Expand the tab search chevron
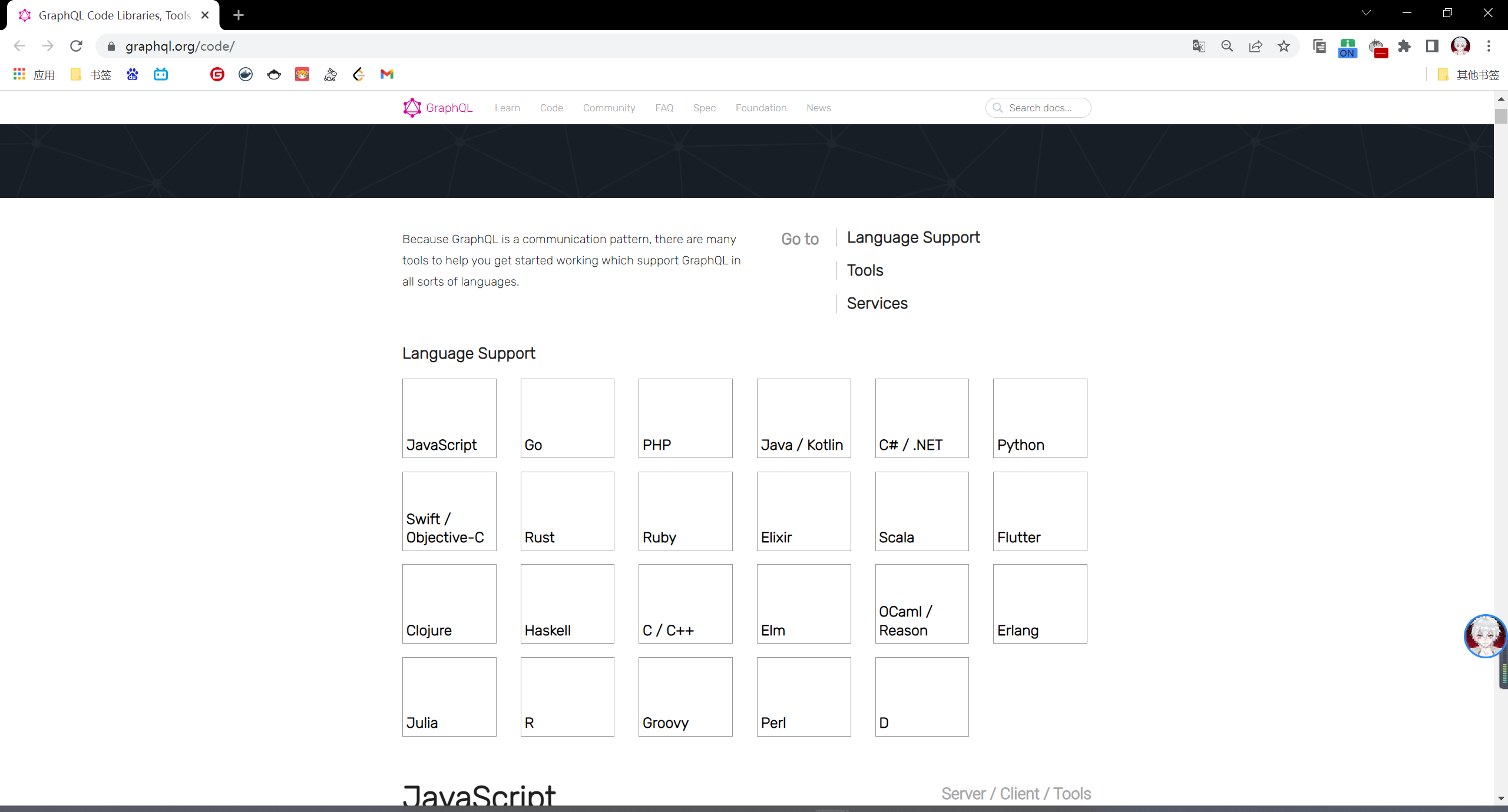The image size is (1508, 812). (x=1366, y=13)
